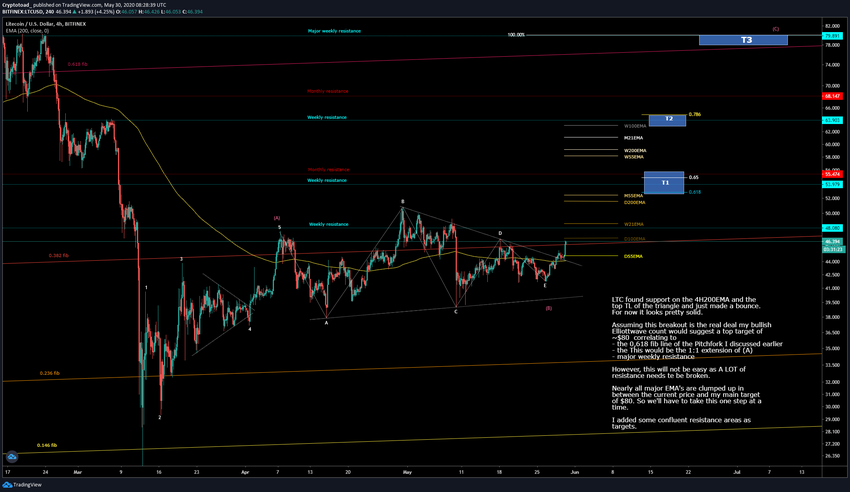Click the D100EMA label
850x492 pixels.
(x=634, y=239)
